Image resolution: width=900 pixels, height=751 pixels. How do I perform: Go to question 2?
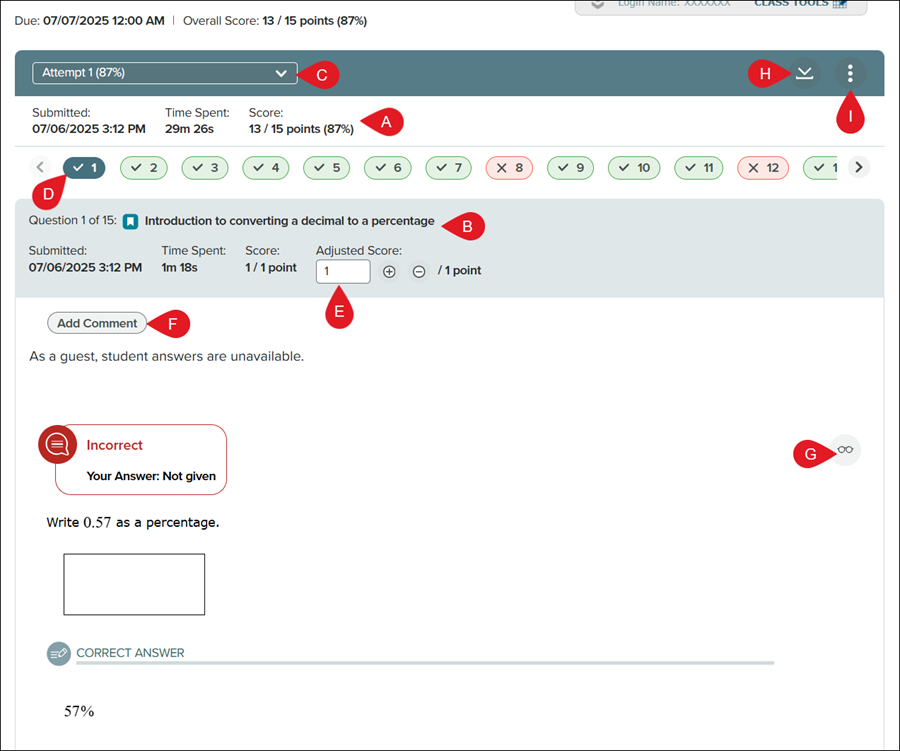(144, 168)
